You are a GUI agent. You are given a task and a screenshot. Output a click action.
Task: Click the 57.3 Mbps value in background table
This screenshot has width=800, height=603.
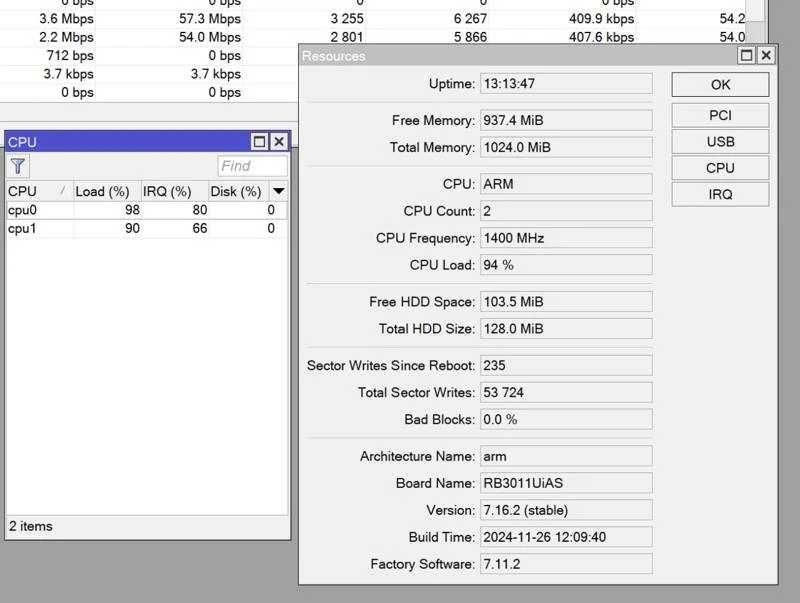(210, 19)
